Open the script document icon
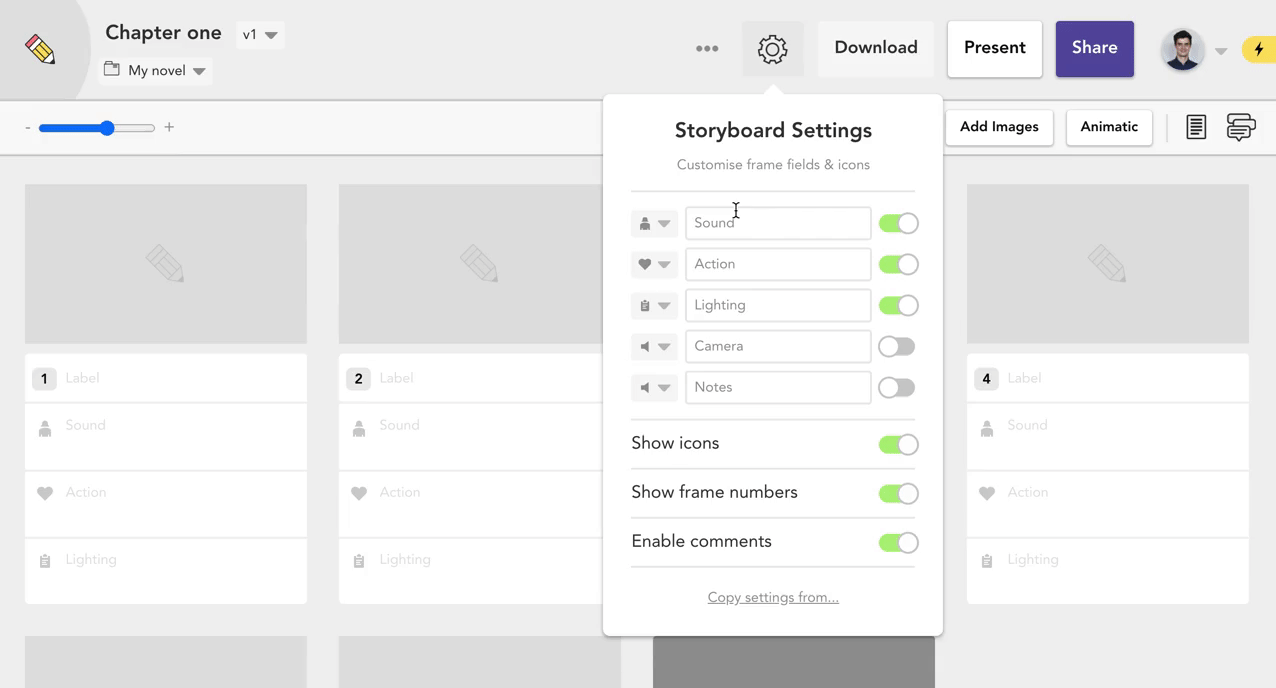The image size is (1276, 688). pyautogui.click(x=1196, y=127)
